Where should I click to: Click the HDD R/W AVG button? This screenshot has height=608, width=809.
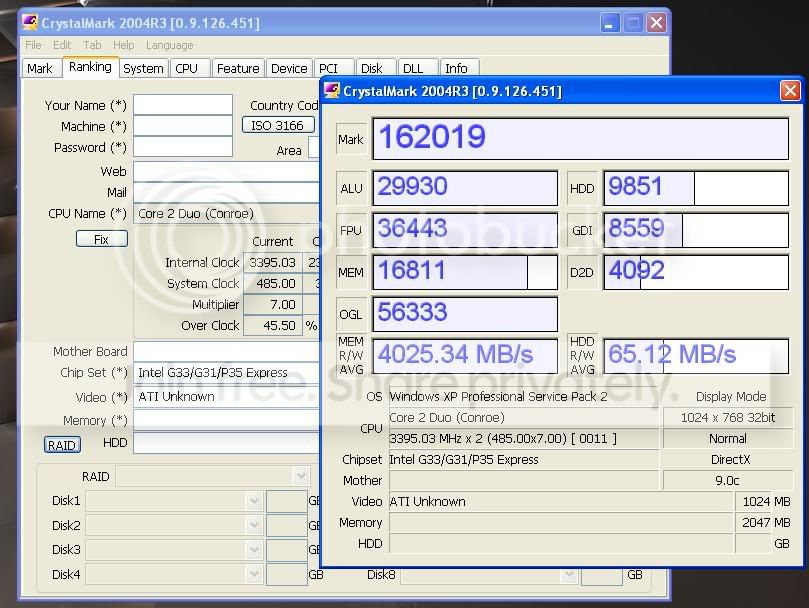pyautogui.click(x=583, y=356)
